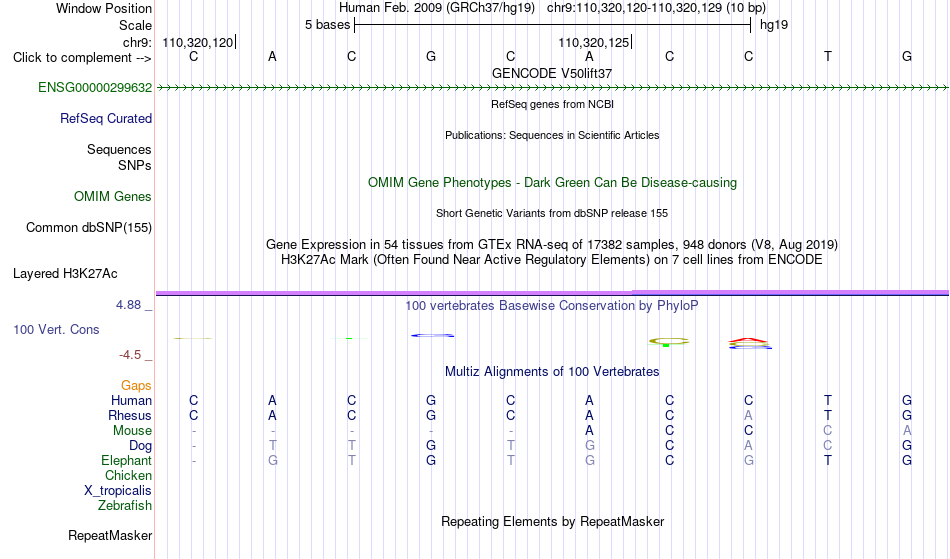Click the purple H3K27Ac signal bar
Image resolution: width=950 pixels, height=559 pixels.
pos(552,293)
